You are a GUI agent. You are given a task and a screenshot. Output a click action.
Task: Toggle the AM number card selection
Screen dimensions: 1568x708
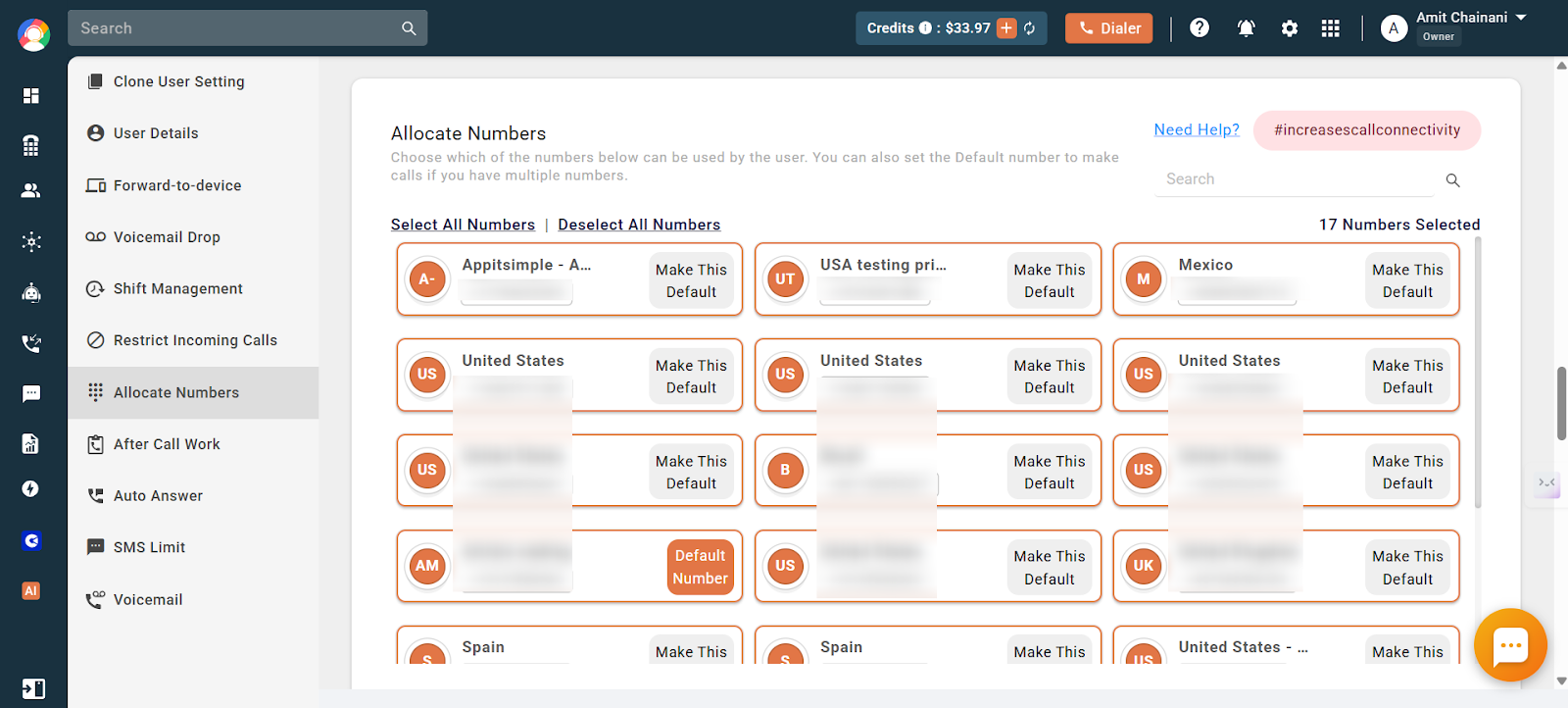click(x=568, y=566)
